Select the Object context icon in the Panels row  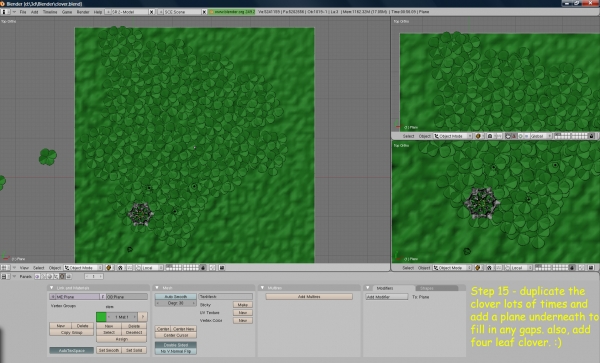point(56,276)
